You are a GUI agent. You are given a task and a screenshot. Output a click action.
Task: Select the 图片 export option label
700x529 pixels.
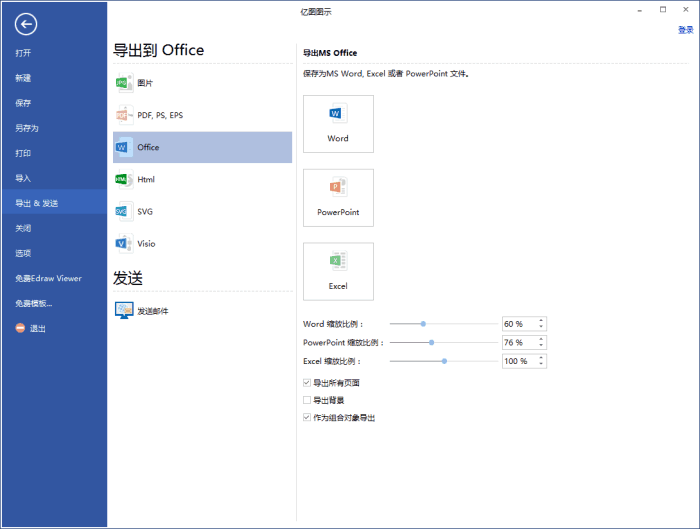click(145, 83)
